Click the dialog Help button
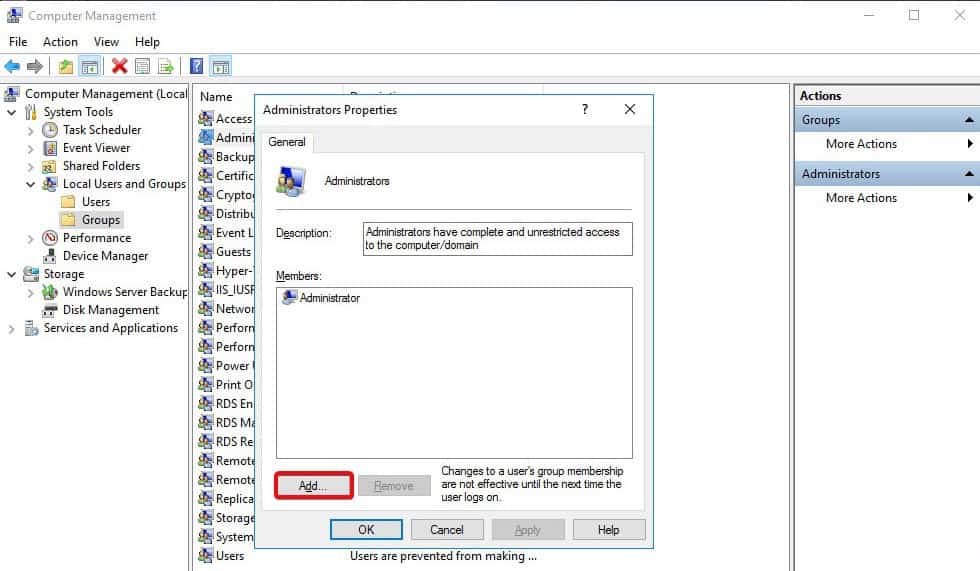This screenshot has width=980, height=571. pyautogui.click(x=609, y=530)
